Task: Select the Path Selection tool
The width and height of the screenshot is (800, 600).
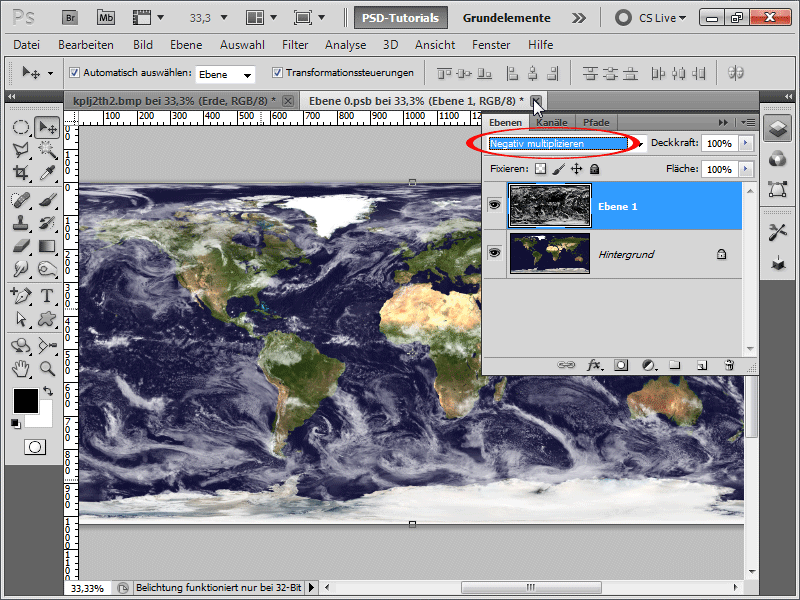Action: click(x=20, y=319)
